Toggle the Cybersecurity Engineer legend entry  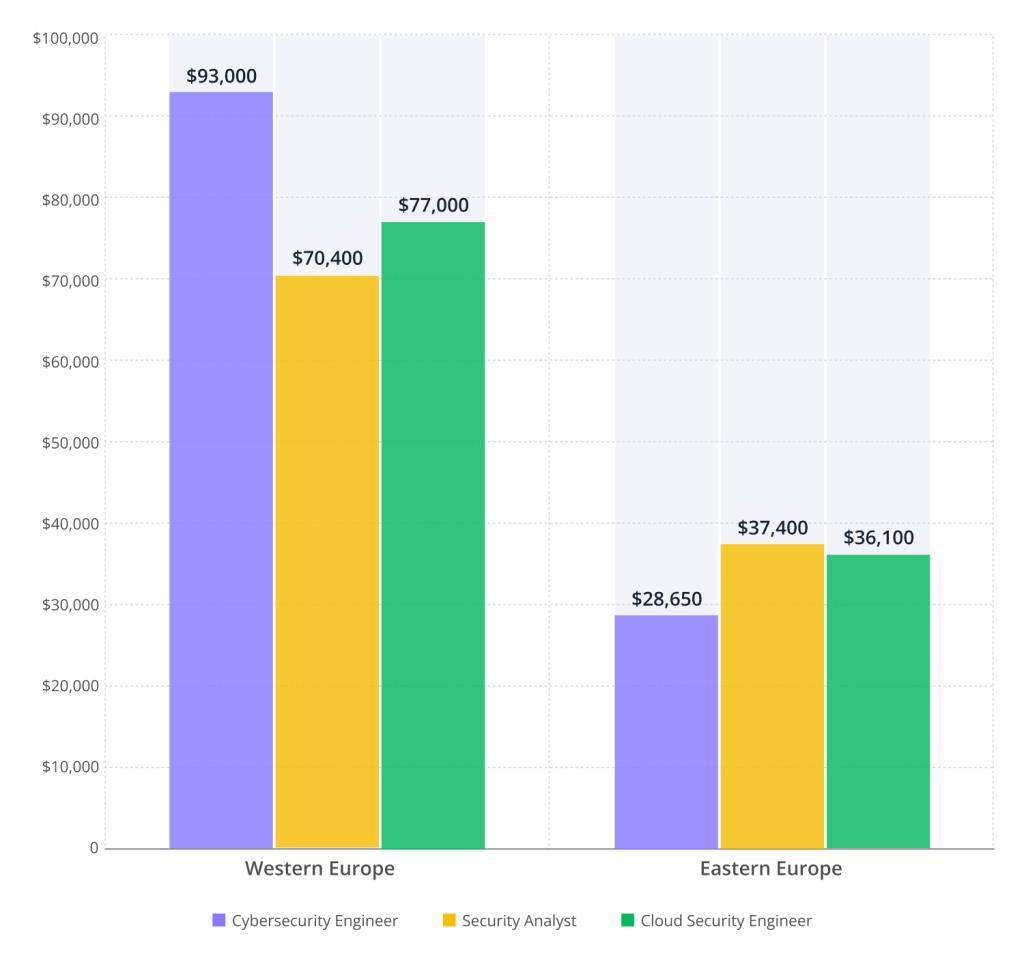point(305,921)
